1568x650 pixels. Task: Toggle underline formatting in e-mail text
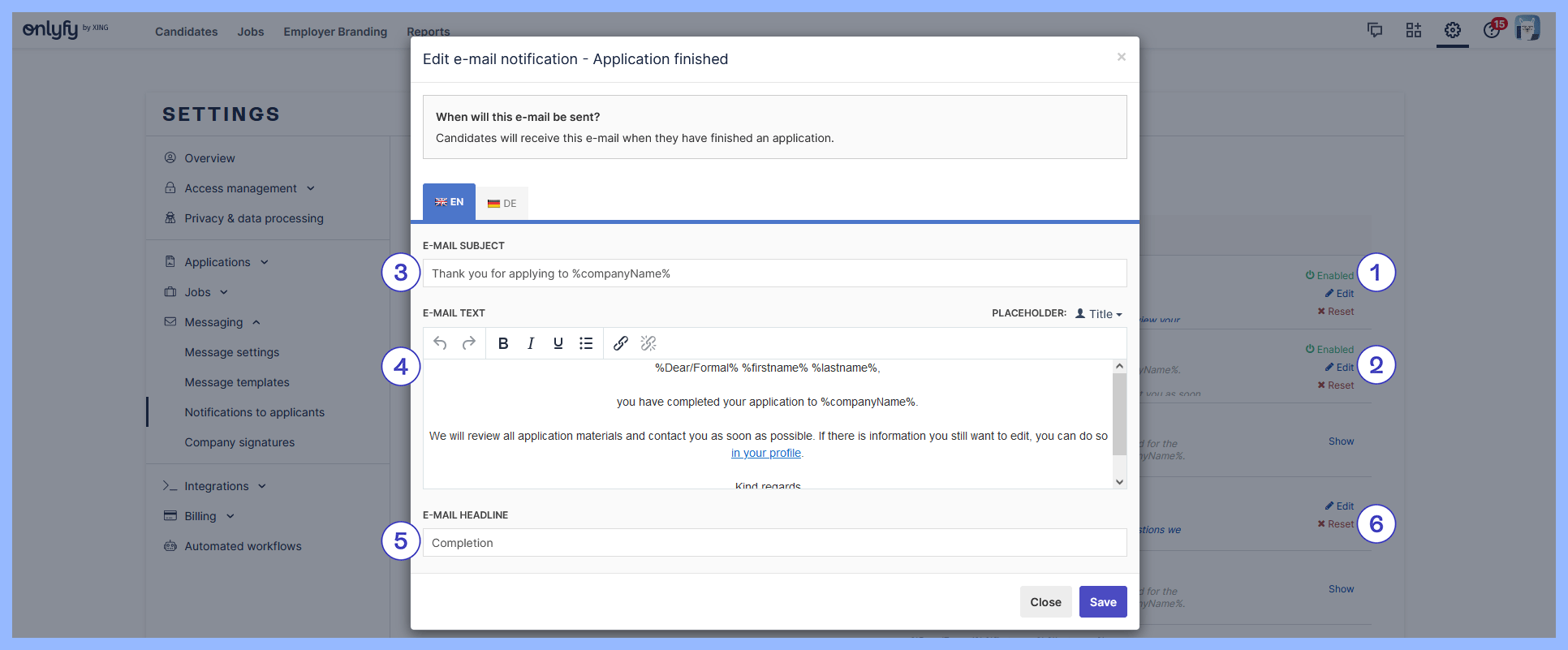558,343
